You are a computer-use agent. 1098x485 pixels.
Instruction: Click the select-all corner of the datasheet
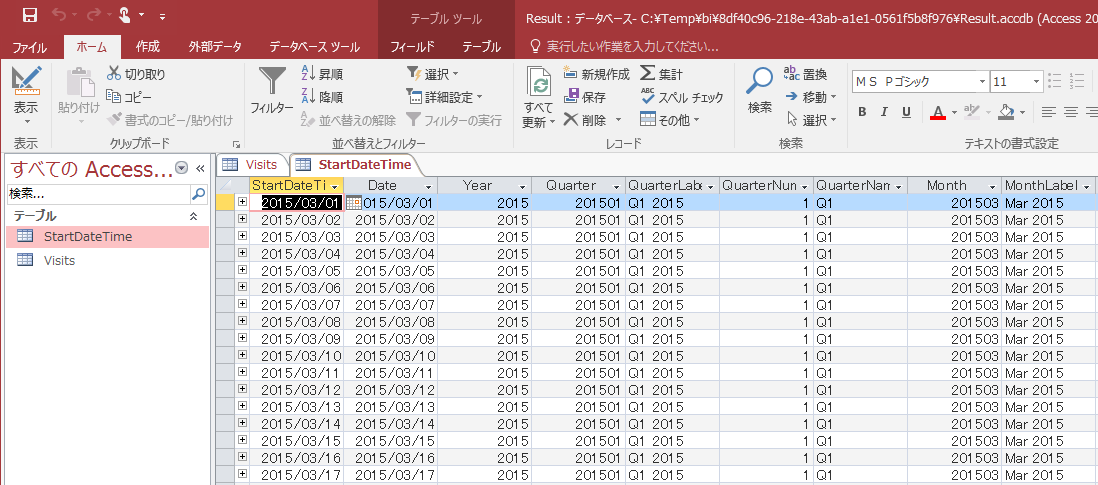[225, 185]
